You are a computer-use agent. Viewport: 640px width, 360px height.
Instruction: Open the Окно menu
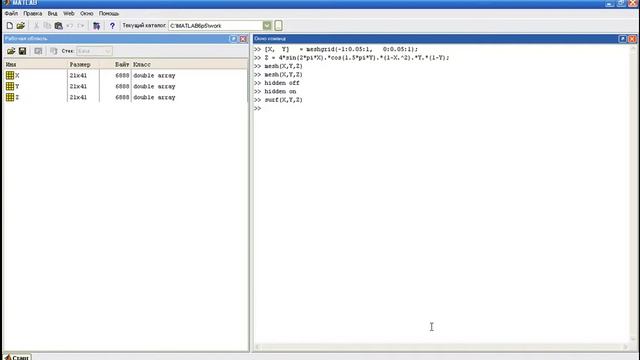pyautogui.click(x=87, y=13)
